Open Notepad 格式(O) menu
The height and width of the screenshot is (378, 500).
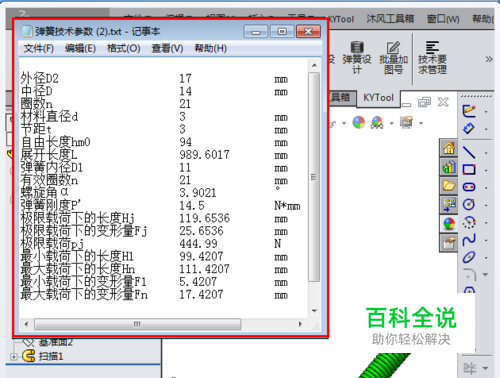click(x=123, y=48)
